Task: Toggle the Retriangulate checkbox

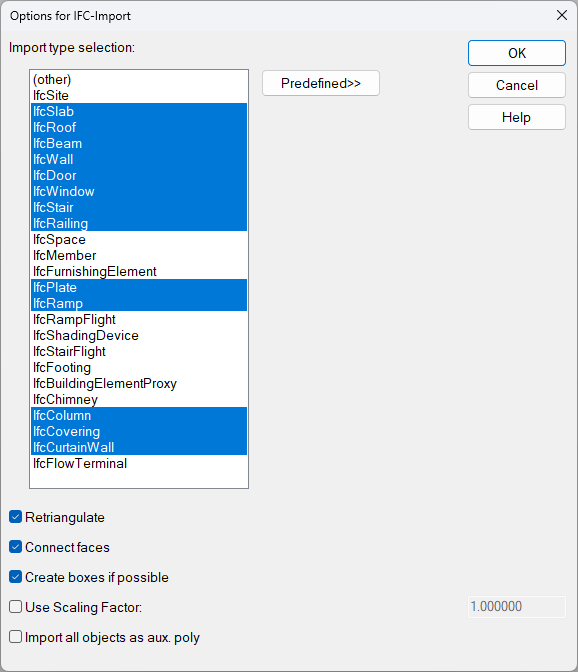Action: 15,517
